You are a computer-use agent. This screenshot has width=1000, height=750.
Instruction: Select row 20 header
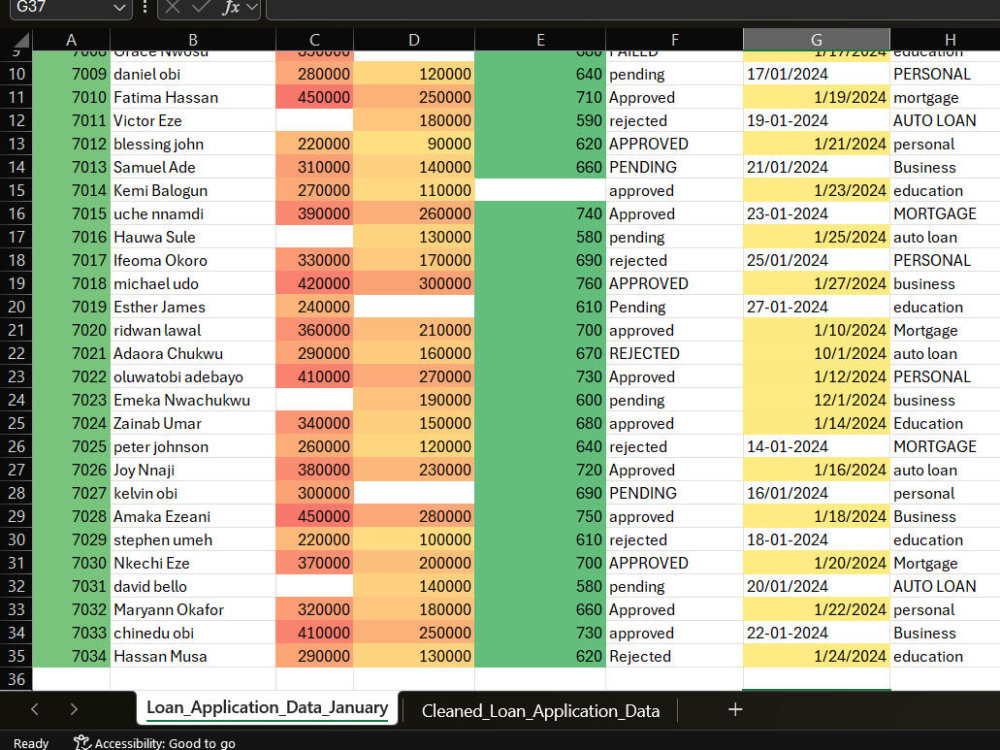tap(17, 307)
